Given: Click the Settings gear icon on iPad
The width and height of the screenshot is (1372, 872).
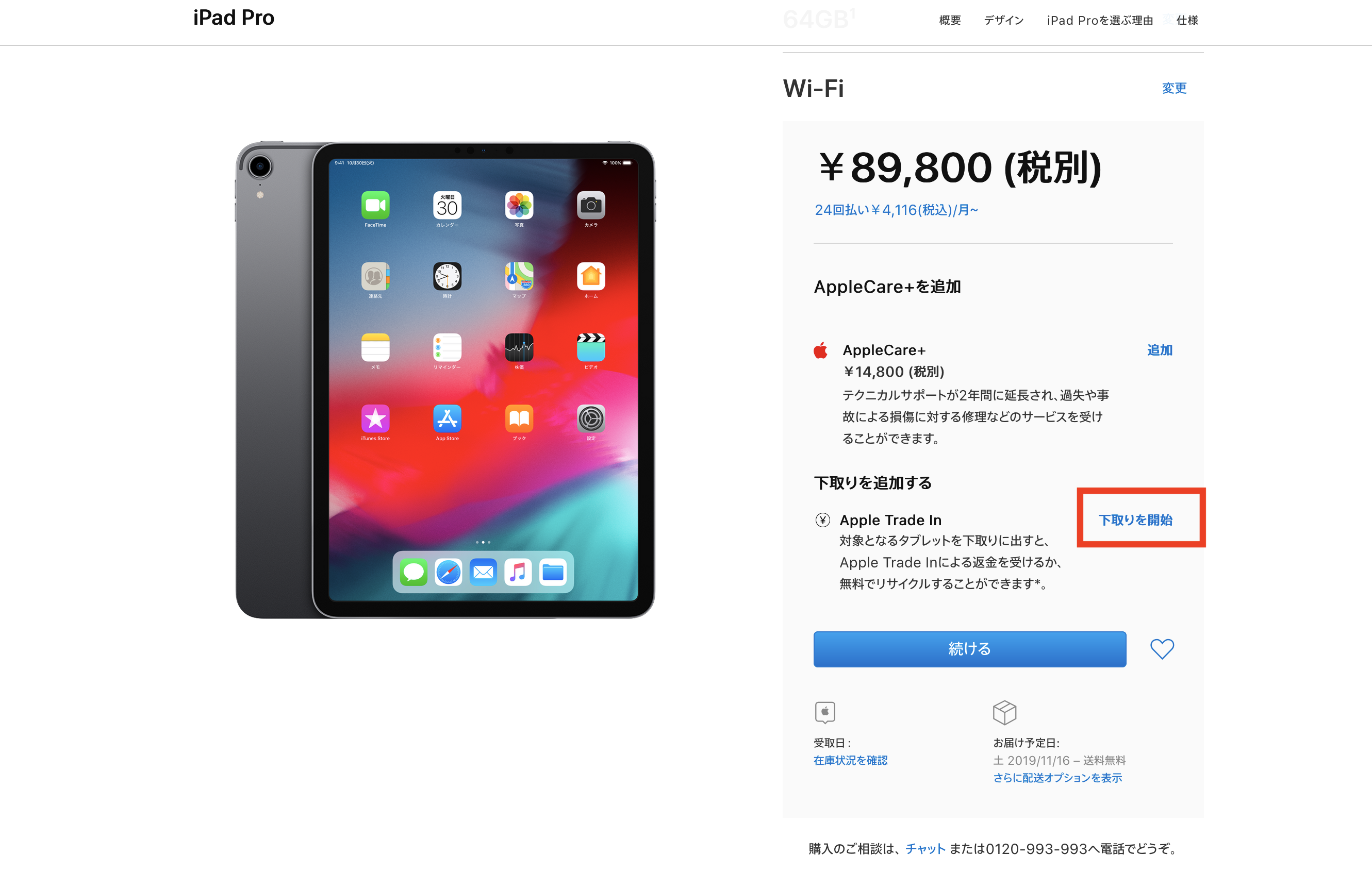Looking at the screenshot, I should 591,419.
